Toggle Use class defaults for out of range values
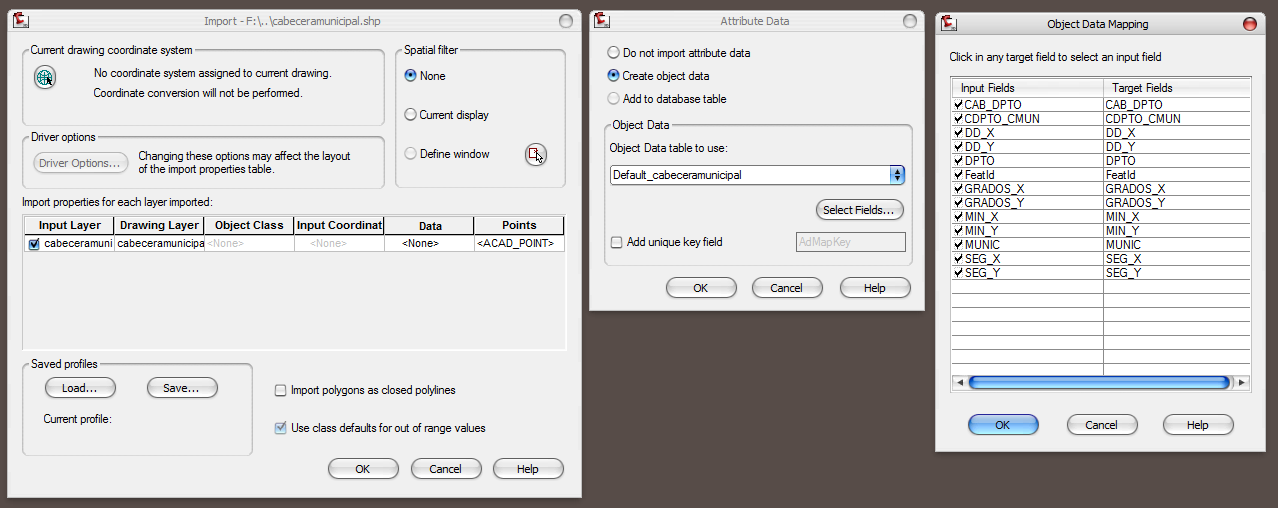The image size is (1278, 508). click(x=281, y=428)
